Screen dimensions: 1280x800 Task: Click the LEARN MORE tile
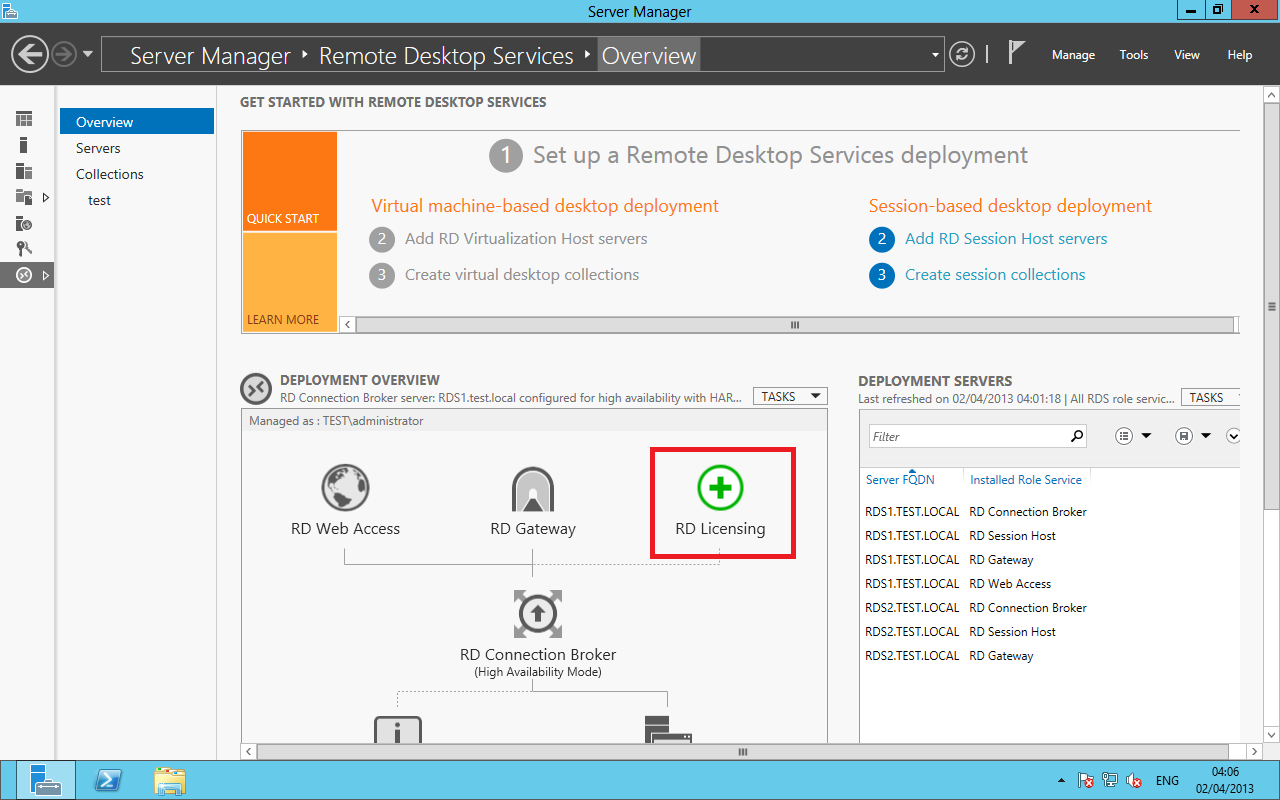[x=290, y=283]
